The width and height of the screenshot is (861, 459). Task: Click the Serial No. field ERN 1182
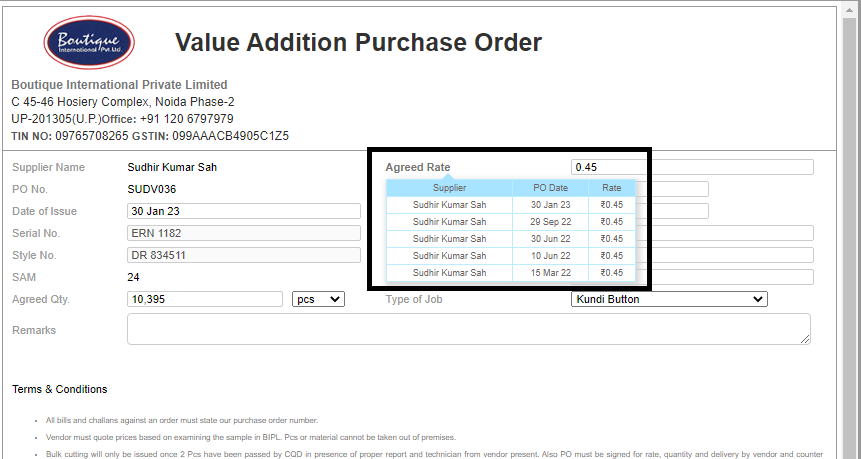coord(244,233)
